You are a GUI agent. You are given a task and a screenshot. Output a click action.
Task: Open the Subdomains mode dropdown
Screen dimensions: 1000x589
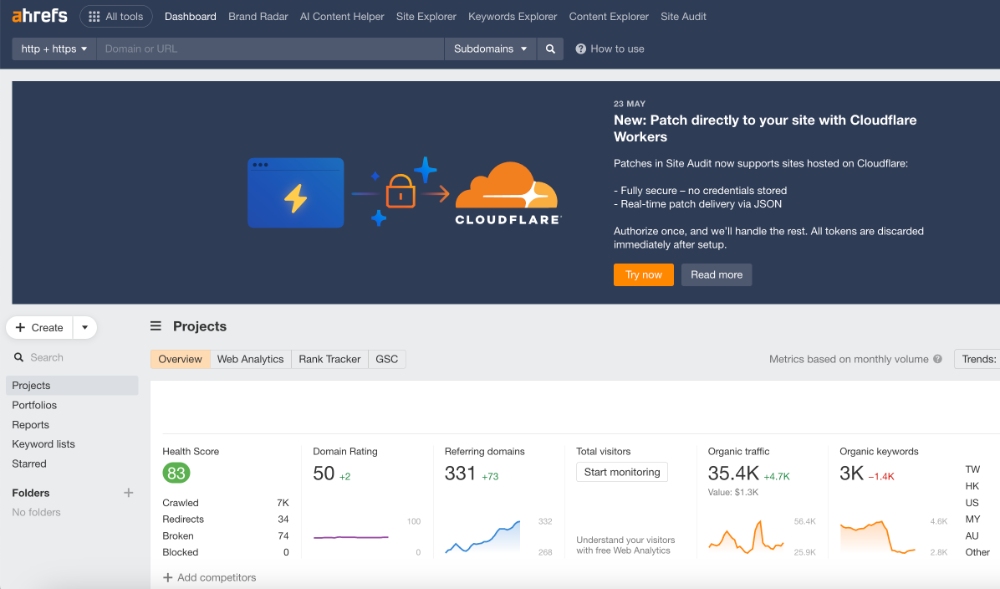point(490,48)
